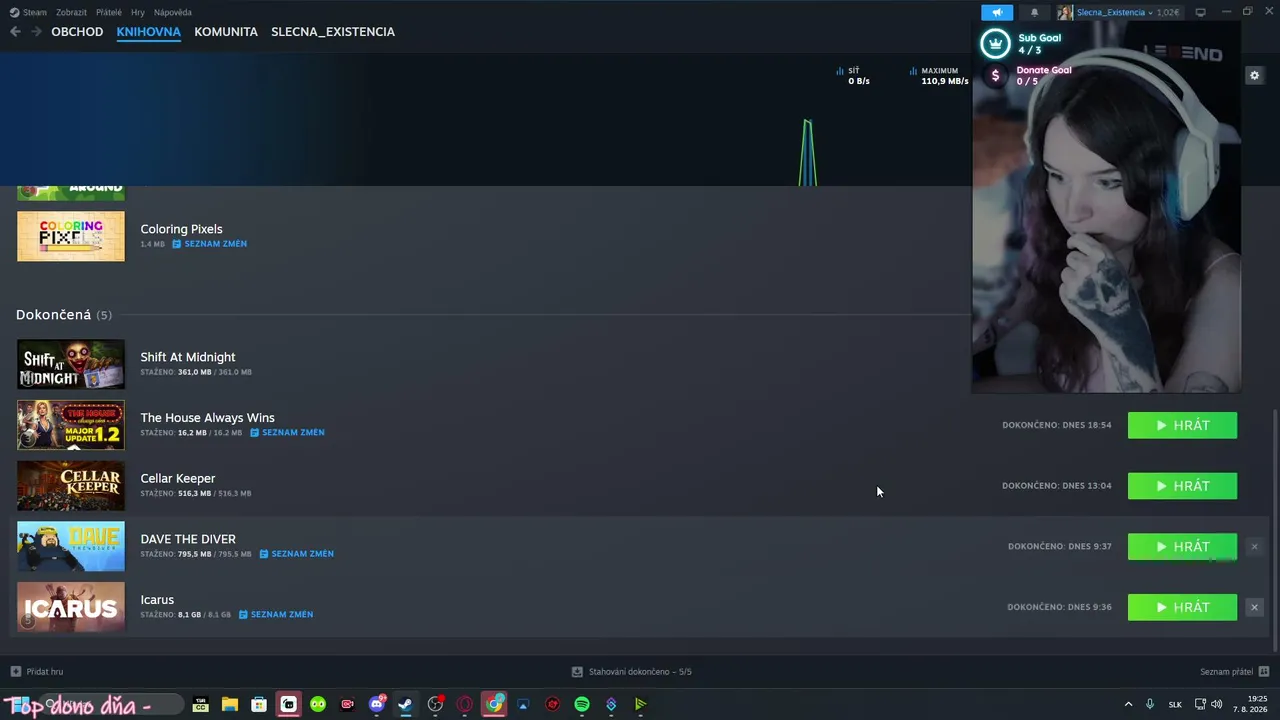Open Discord from the taskbar

(377, 704)
